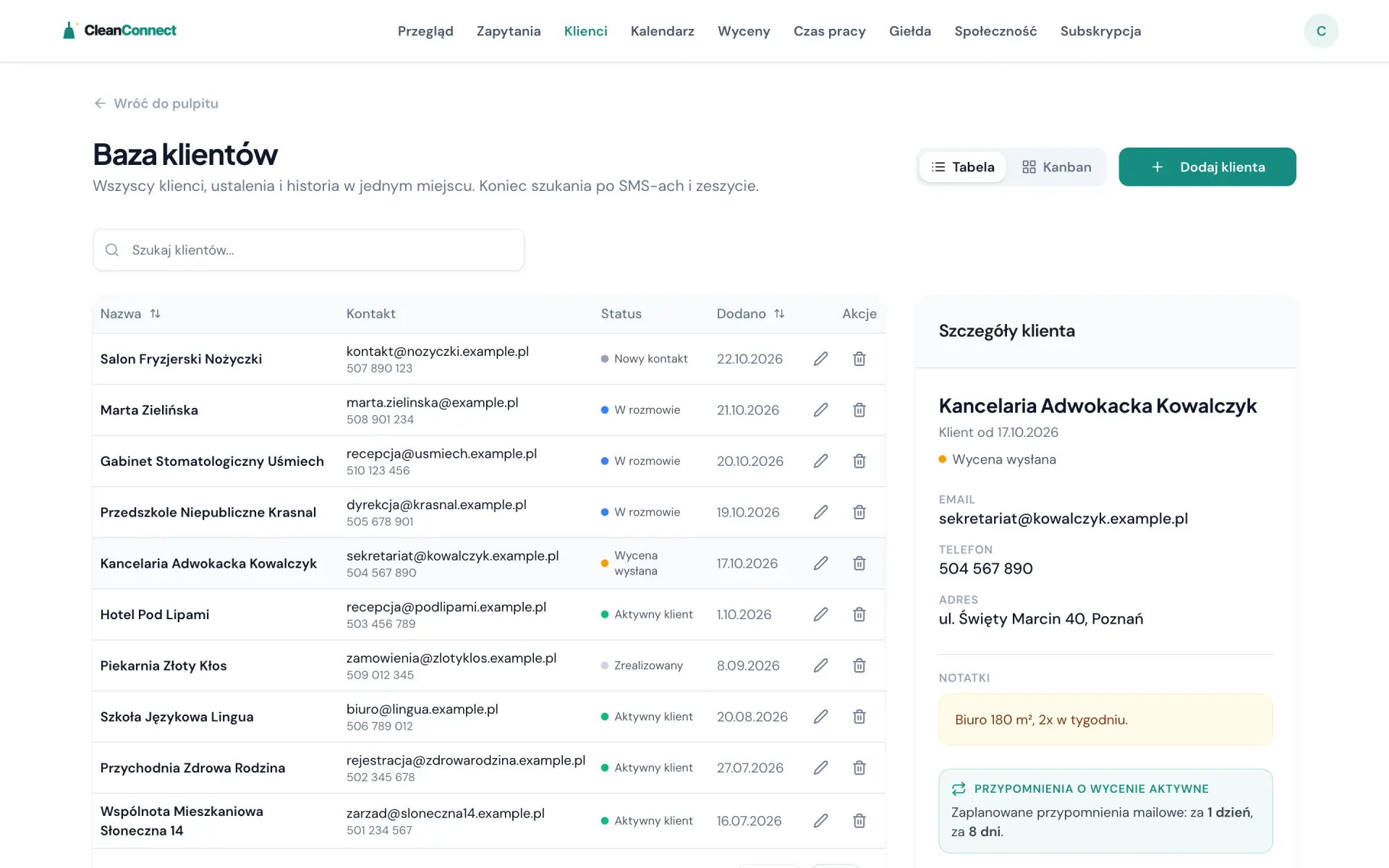Click rejestracja@zdrowarodzina.example.pl email cell
The width and height of the screenshot is (1389, 868).
(x=465, y=760)
